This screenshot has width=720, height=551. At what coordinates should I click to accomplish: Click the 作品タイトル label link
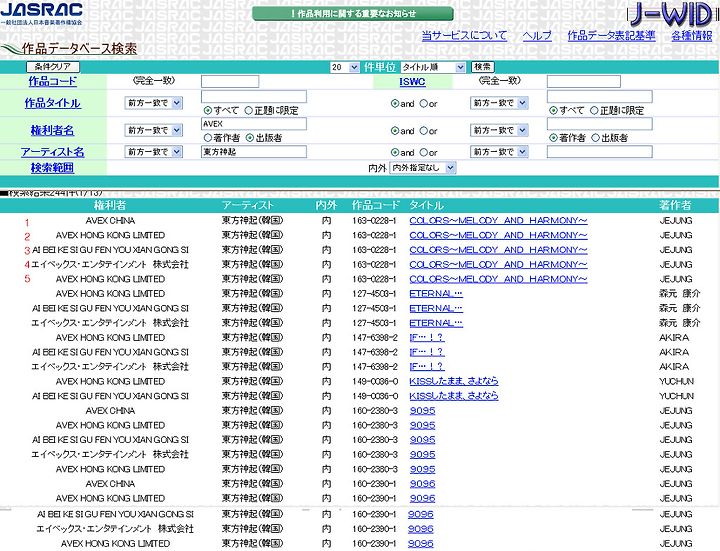point(52,103)
